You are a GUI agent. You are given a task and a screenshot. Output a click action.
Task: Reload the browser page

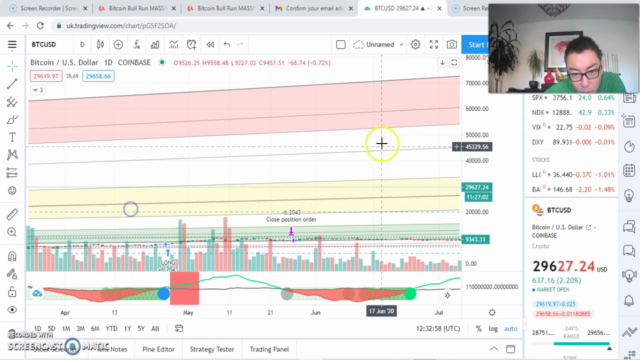[x=40, y=26]
